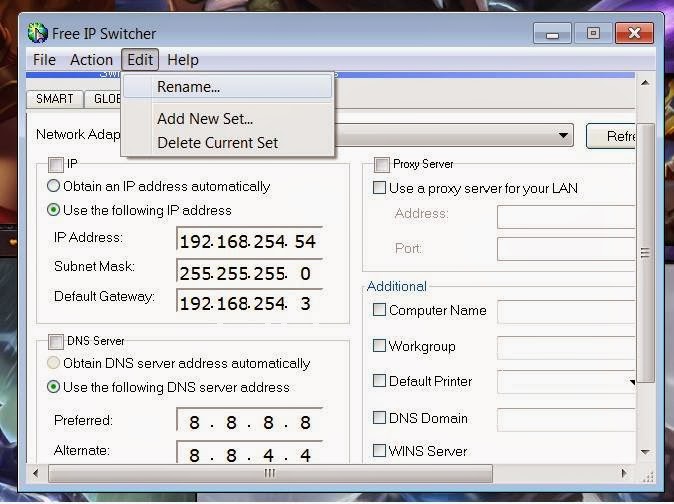Click the Computer Name text field
Image resolution: width=674 pixels, height=504 pixels.
[x=566, y=312]
